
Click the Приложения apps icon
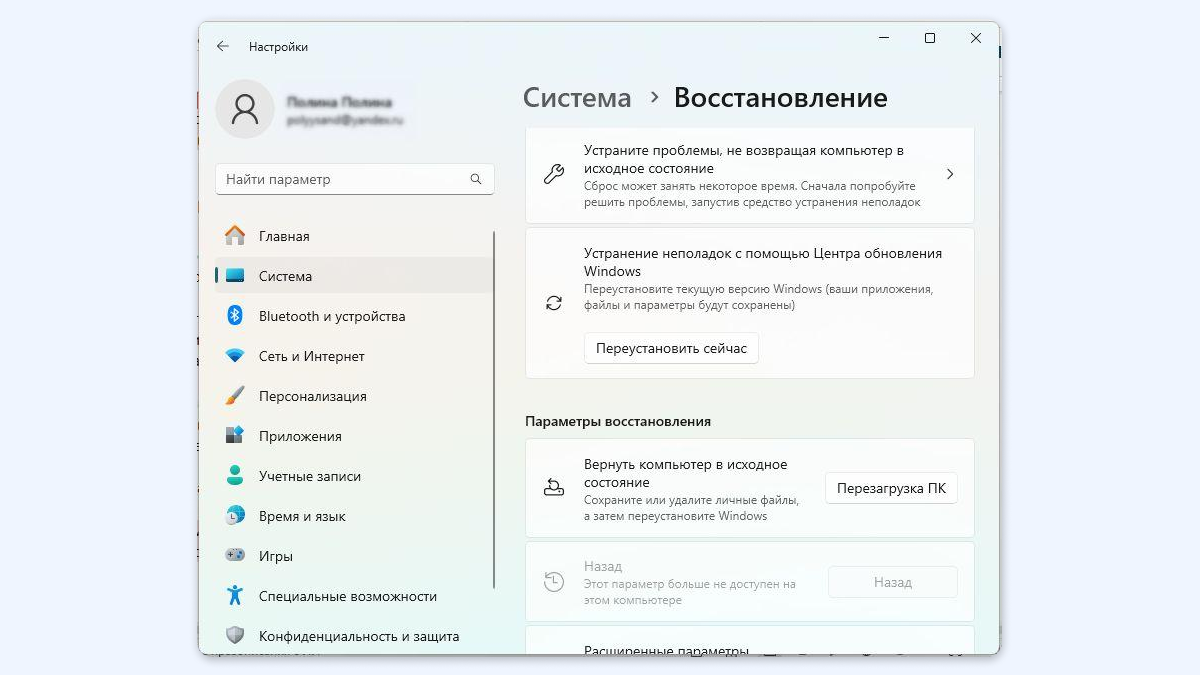point(235,436)
